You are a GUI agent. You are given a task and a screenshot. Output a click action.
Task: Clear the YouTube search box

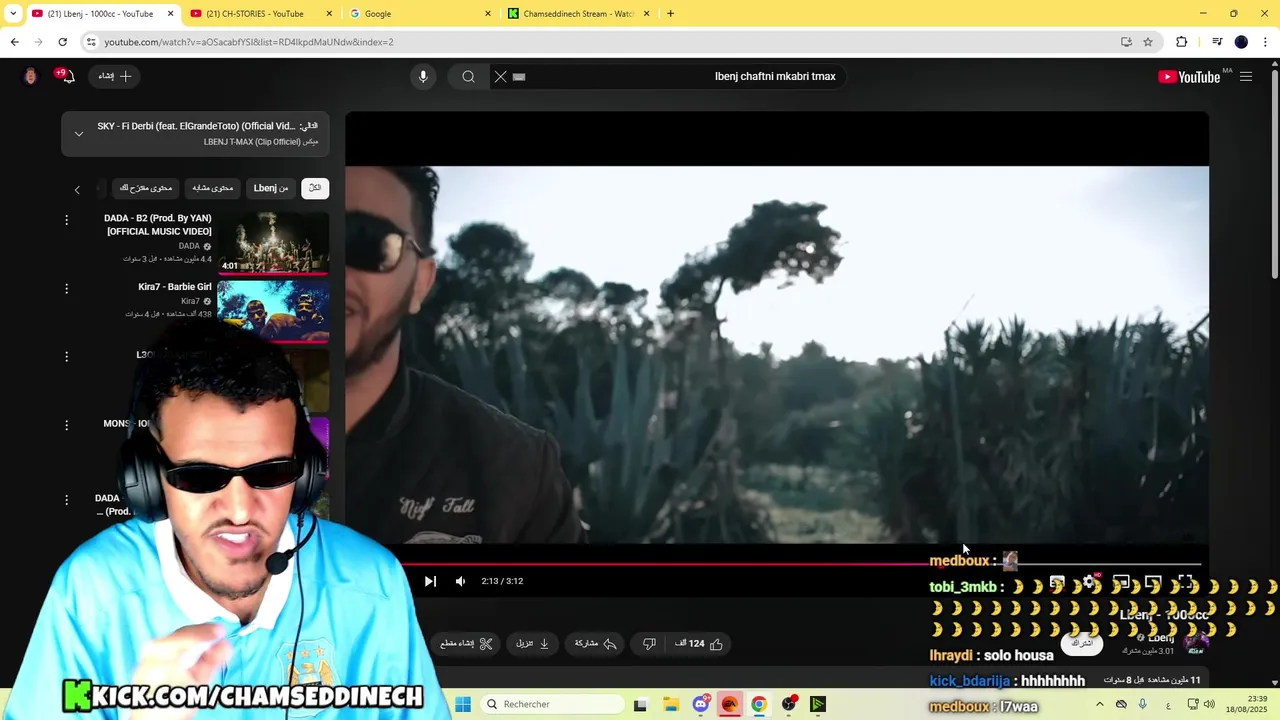pyautogui.click(x=501, y=77)
